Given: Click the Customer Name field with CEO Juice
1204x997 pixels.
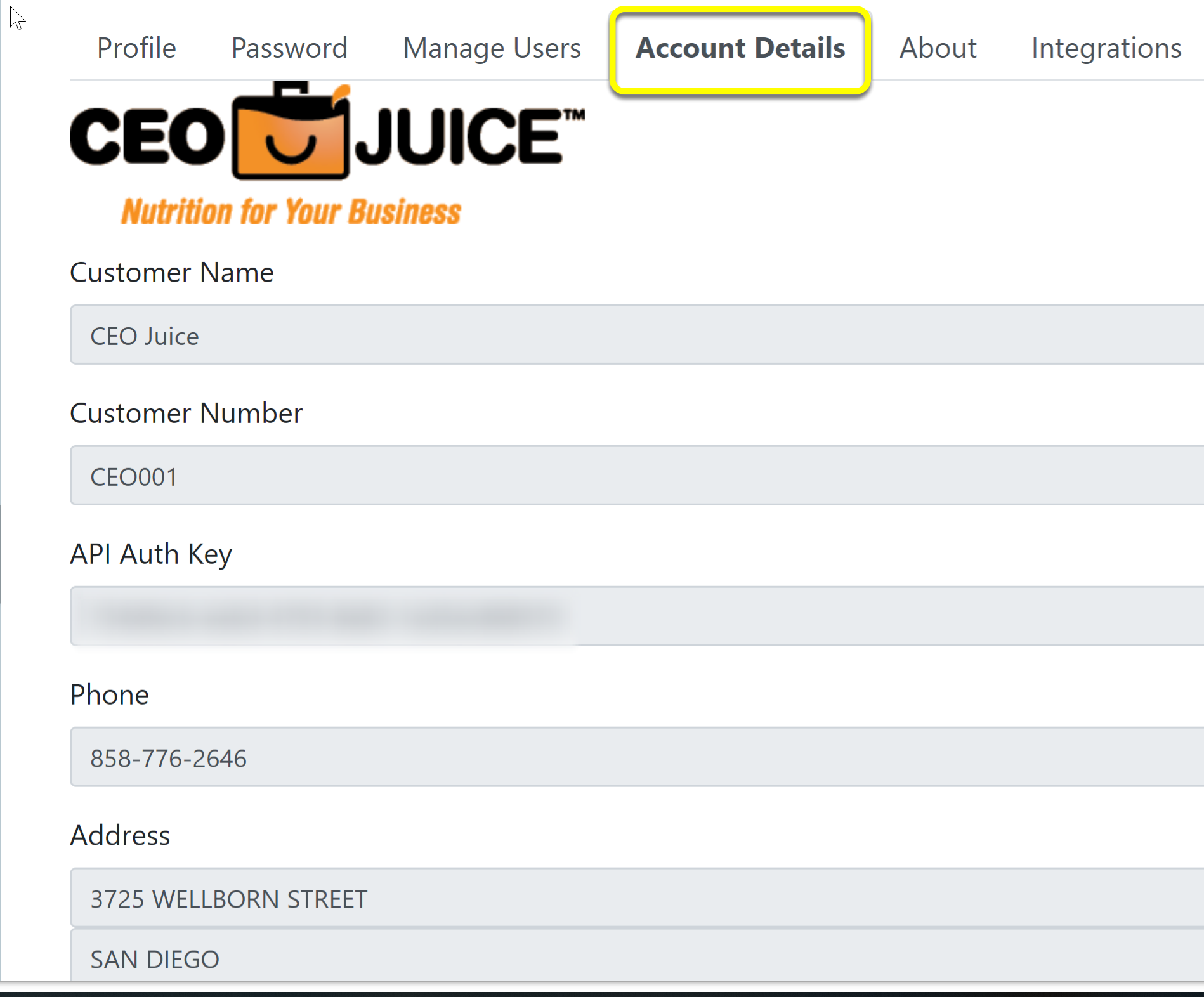Looking at the screenshot, I should pos(637,335).
